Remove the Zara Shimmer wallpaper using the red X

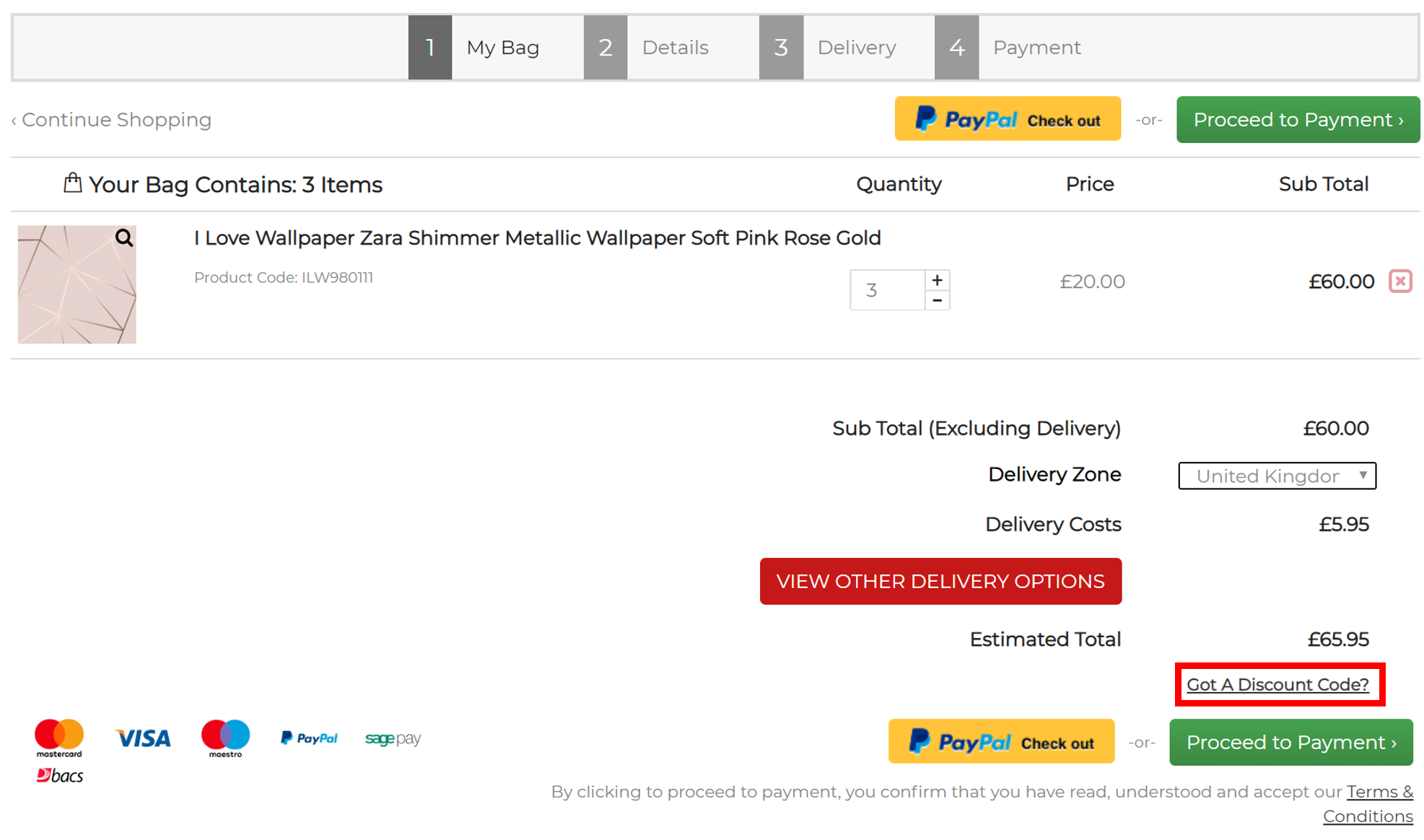1399,281
